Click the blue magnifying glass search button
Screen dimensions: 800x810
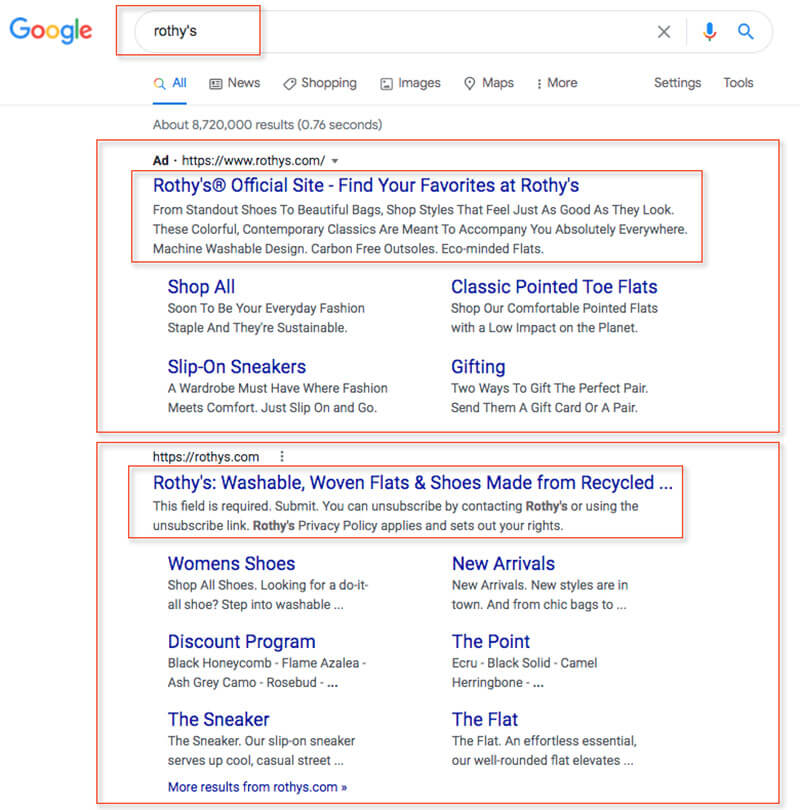click(745, 32)
